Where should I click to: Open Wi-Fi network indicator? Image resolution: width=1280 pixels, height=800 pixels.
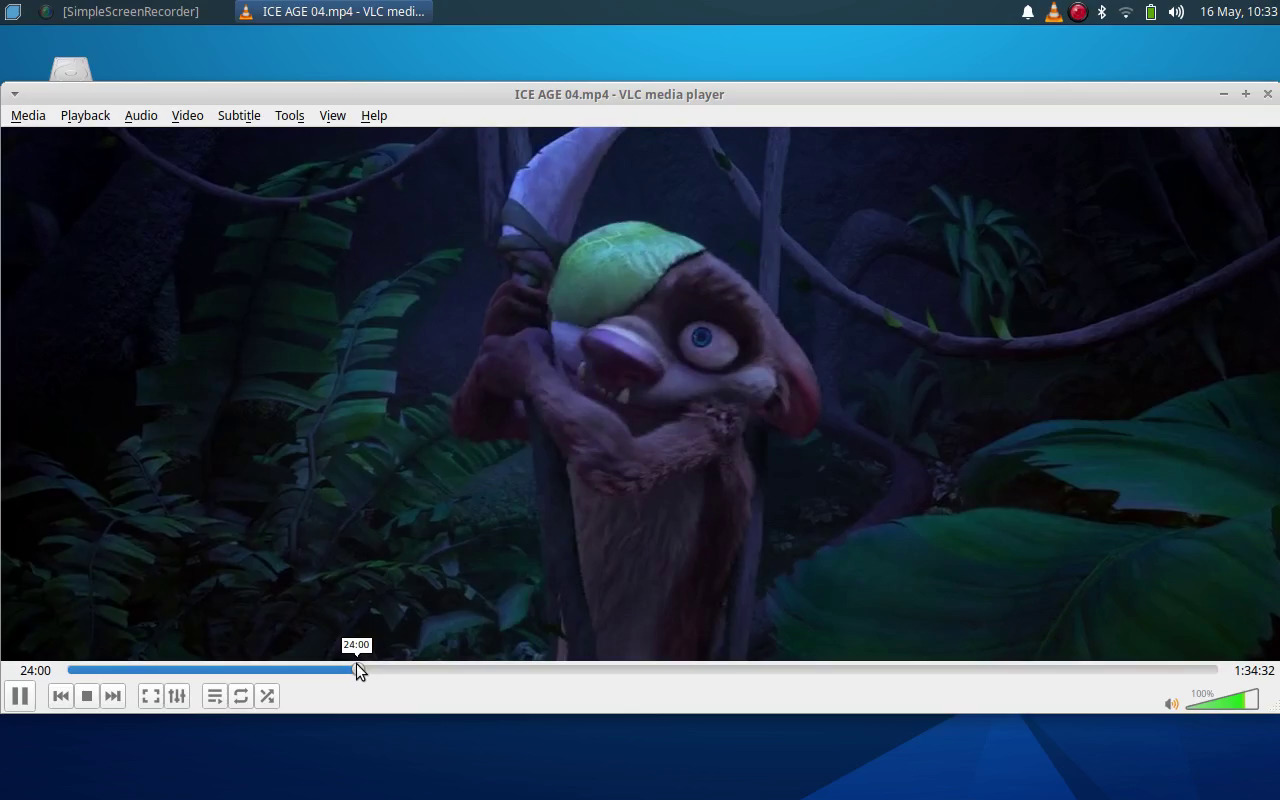click(x=1126, y=12)
